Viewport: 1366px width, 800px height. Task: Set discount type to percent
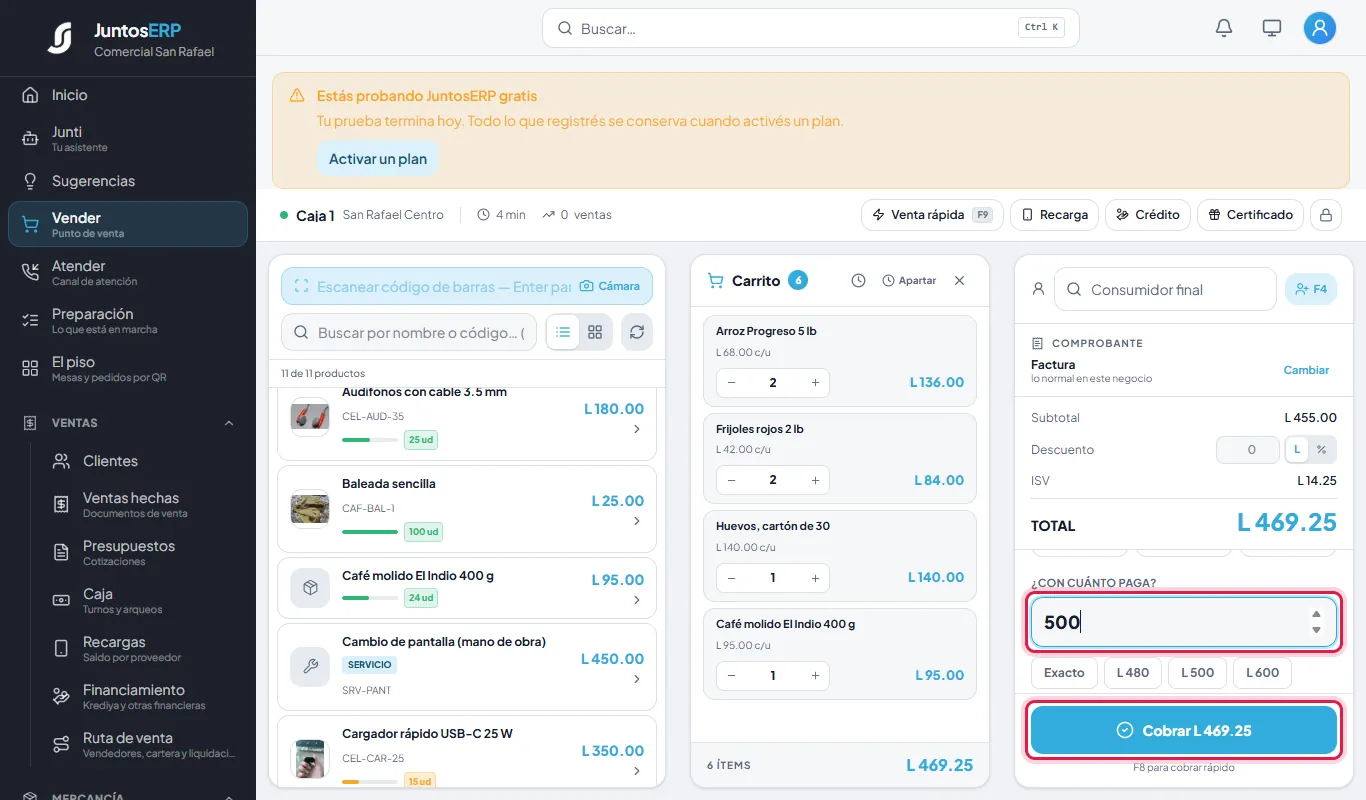1321,450
